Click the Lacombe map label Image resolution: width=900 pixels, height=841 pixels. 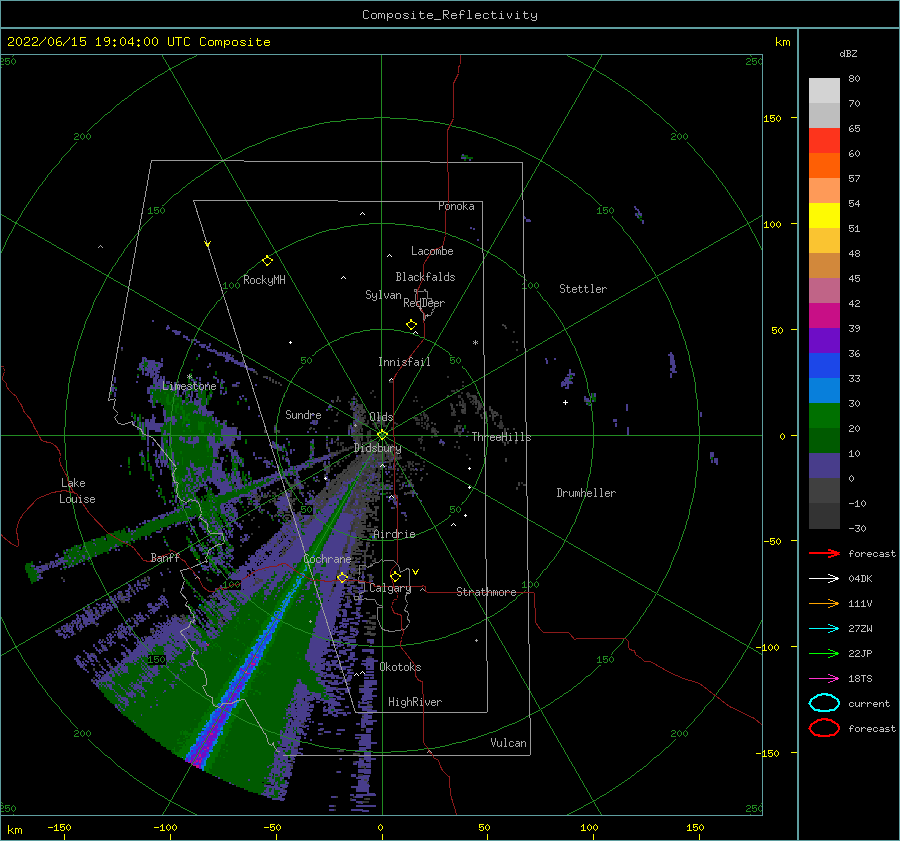click(432, 251)
